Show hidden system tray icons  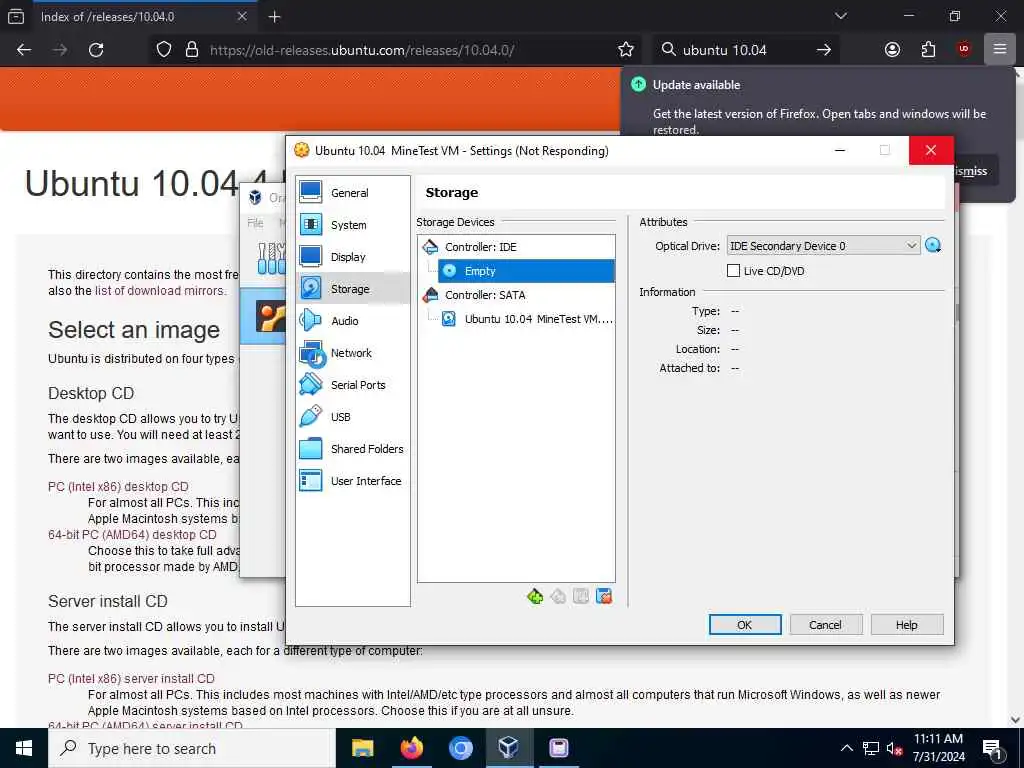click(x=846, y=748)
